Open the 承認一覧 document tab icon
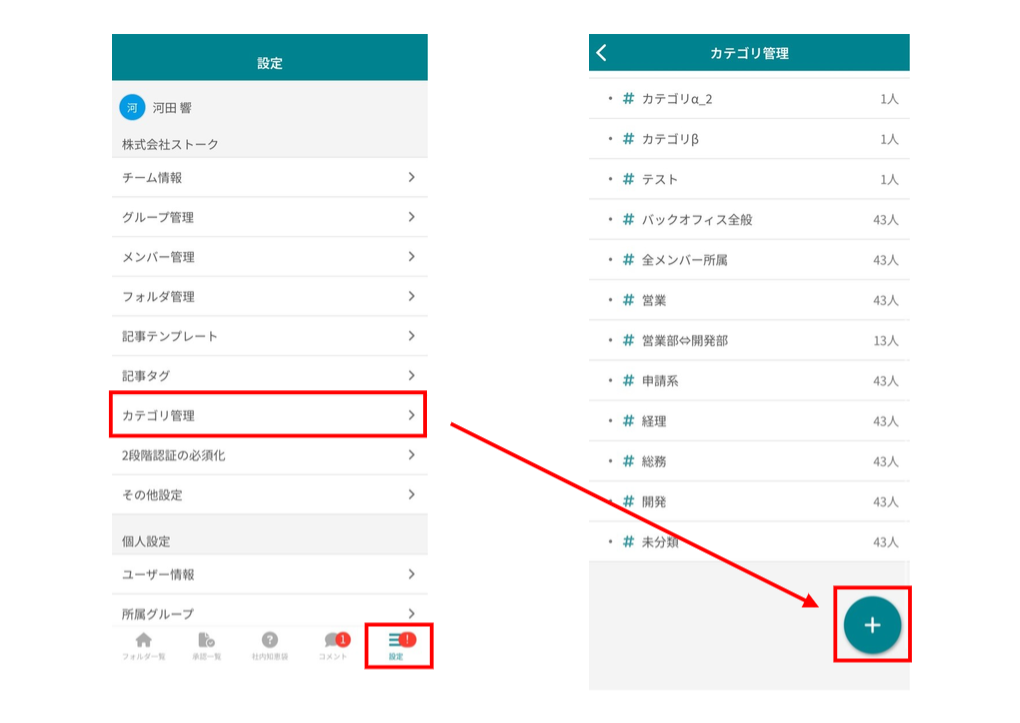 coord(206,640)
